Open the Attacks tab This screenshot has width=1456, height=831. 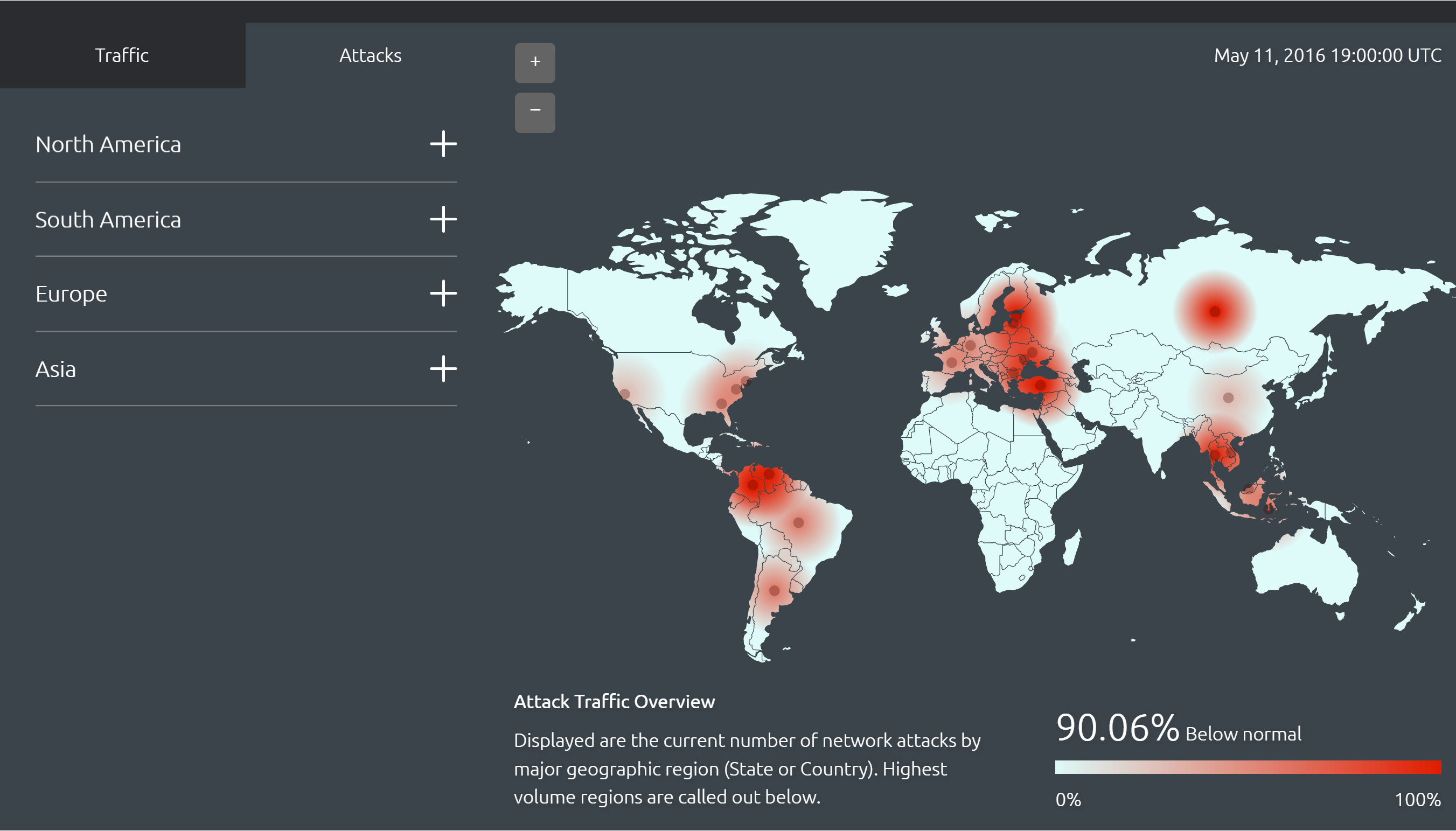point(370,55)
